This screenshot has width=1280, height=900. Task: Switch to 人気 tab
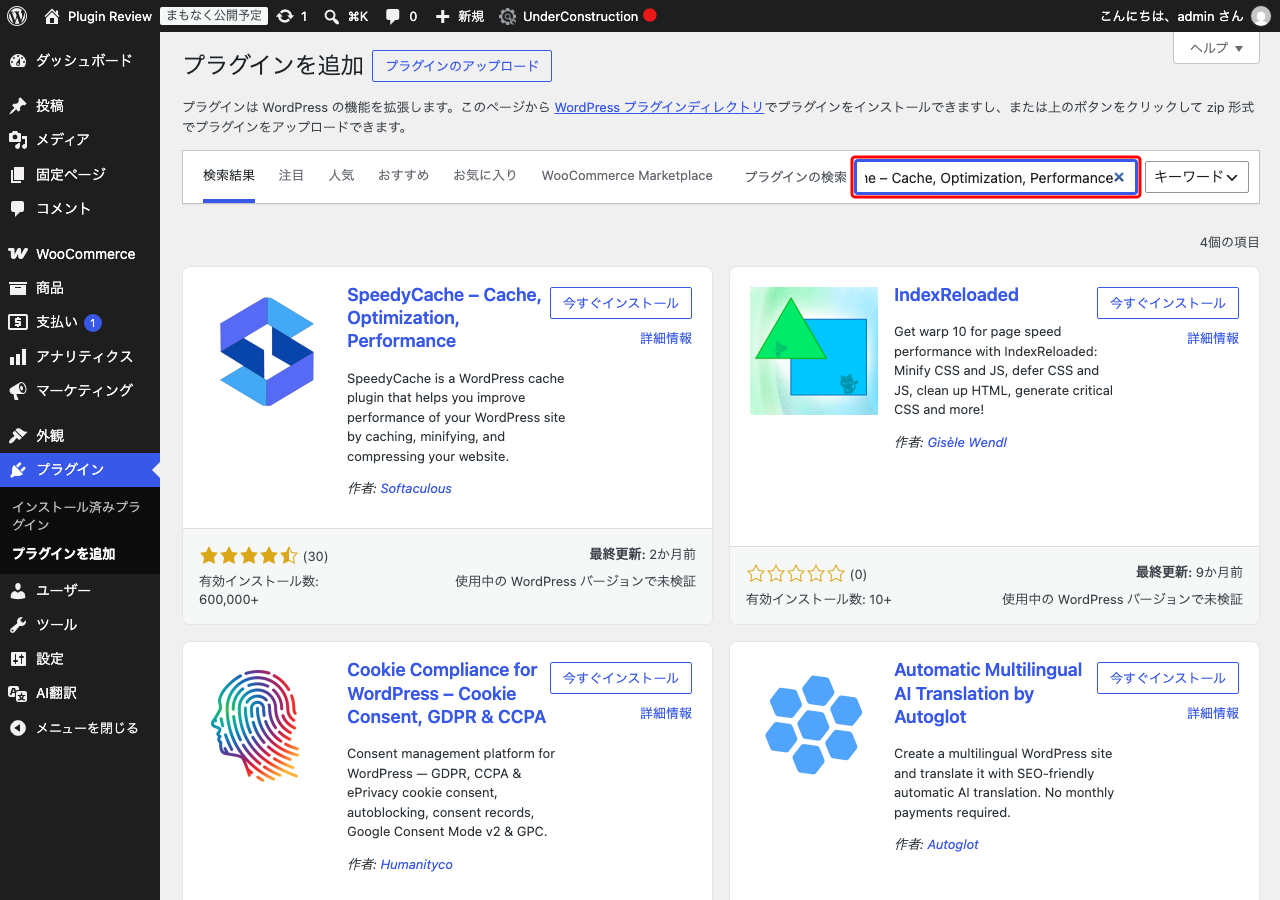point(341,176)
